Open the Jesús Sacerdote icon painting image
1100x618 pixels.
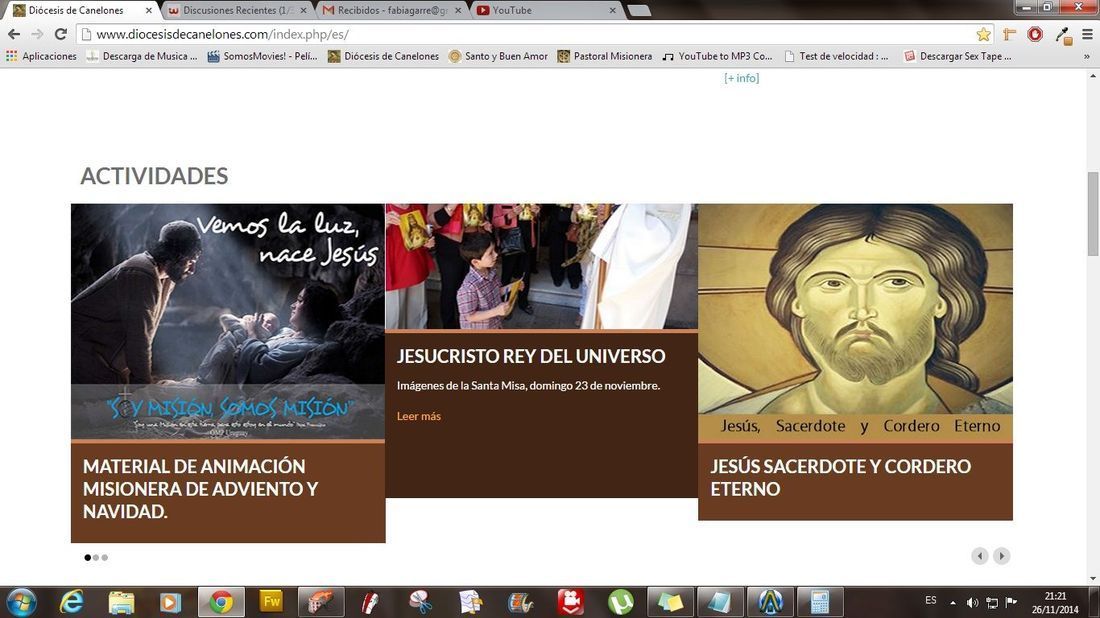(855, 322)
